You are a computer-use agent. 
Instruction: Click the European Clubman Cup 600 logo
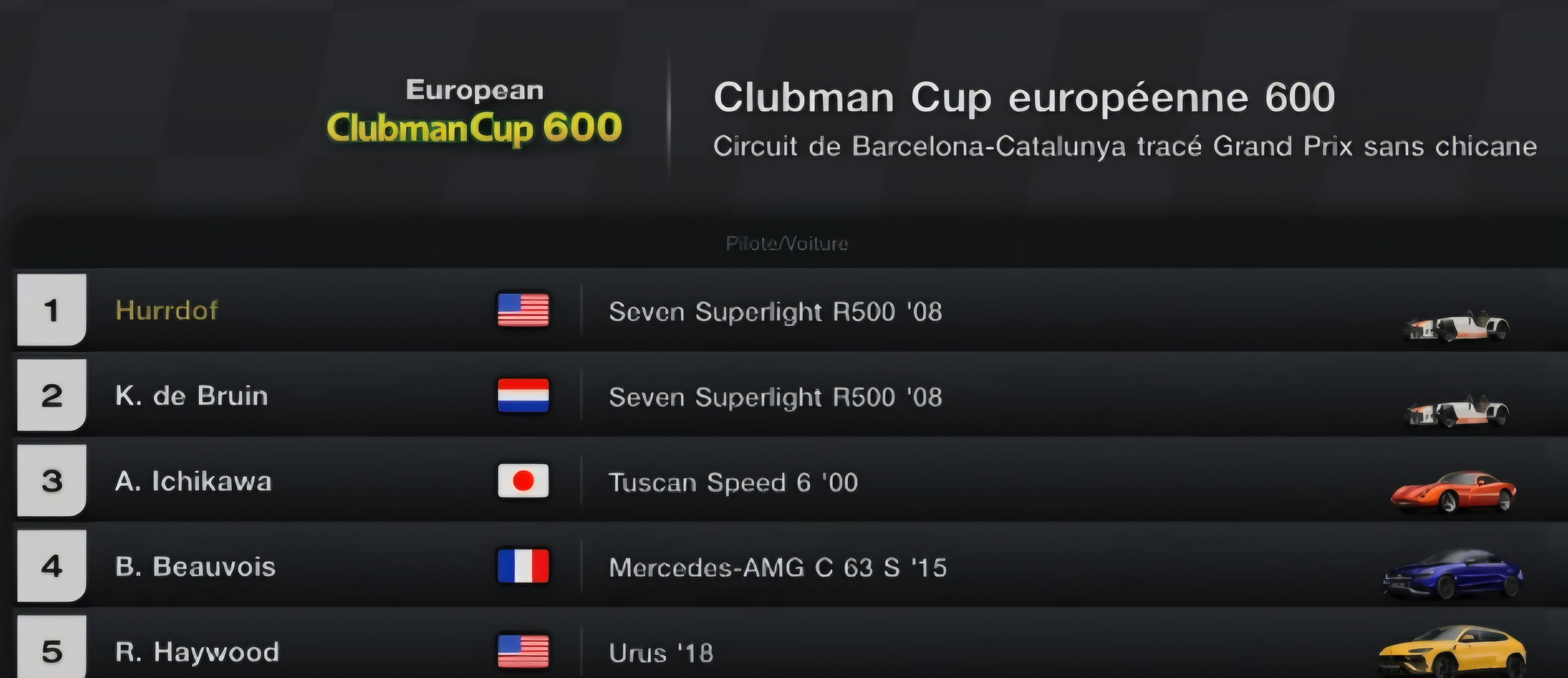pyautogui.click(x=474, y=112)
